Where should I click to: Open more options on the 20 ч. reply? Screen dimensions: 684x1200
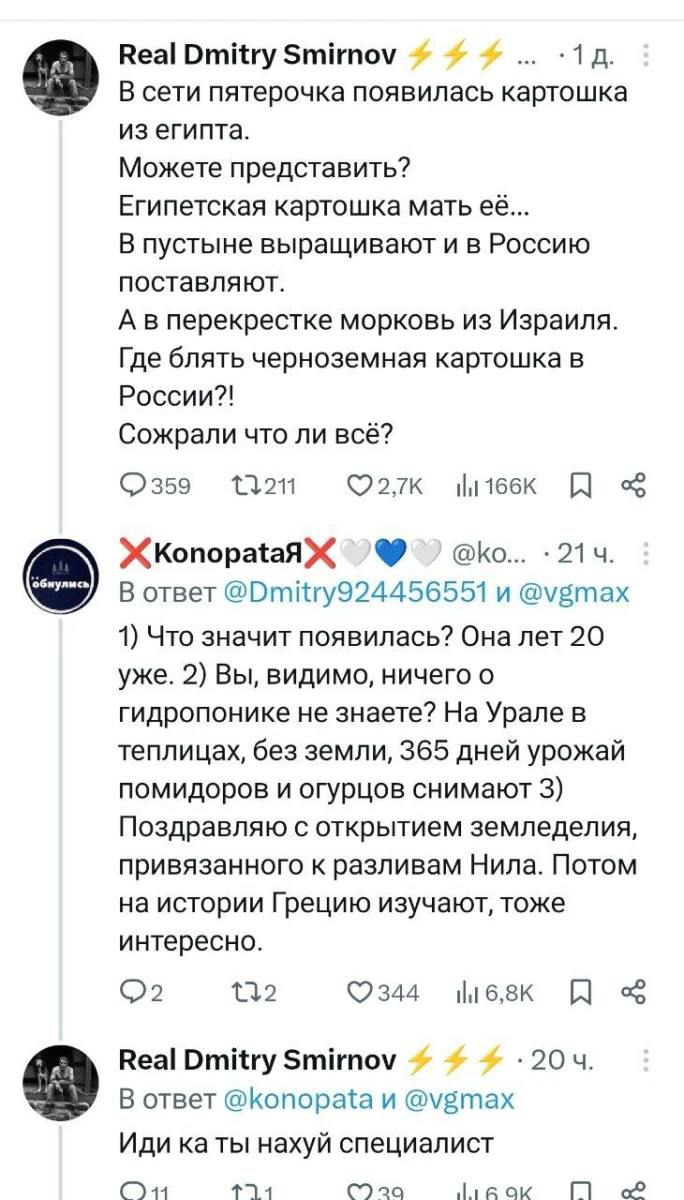pos(646,1060)
